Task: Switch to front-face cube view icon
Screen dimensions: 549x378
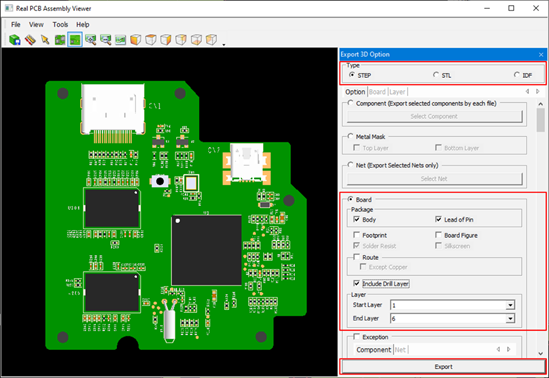Action: (135, 40)
